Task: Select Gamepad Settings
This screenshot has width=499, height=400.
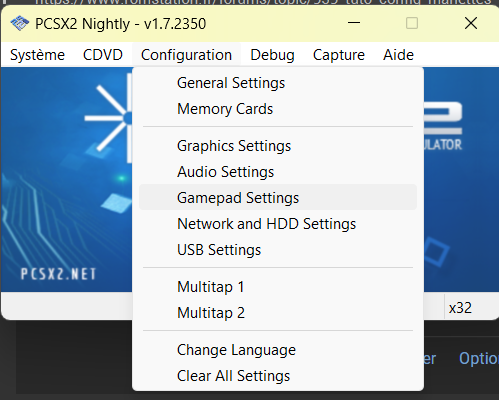Action: pos(278,197)
